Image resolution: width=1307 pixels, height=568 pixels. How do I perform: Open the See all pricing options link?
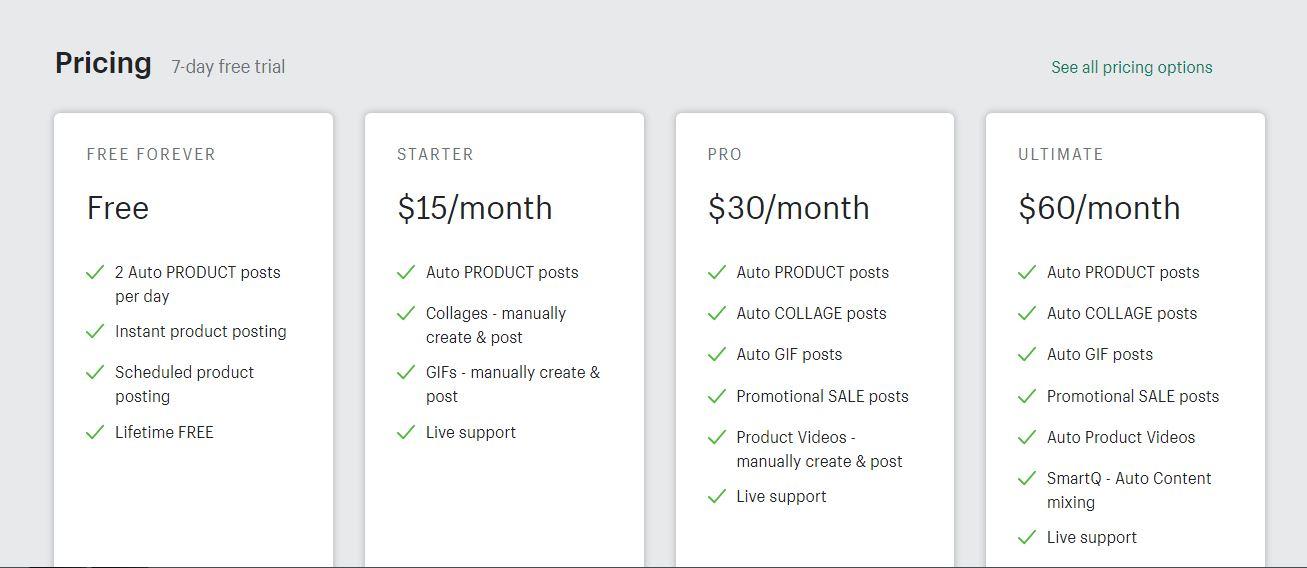click(1131, 67)
